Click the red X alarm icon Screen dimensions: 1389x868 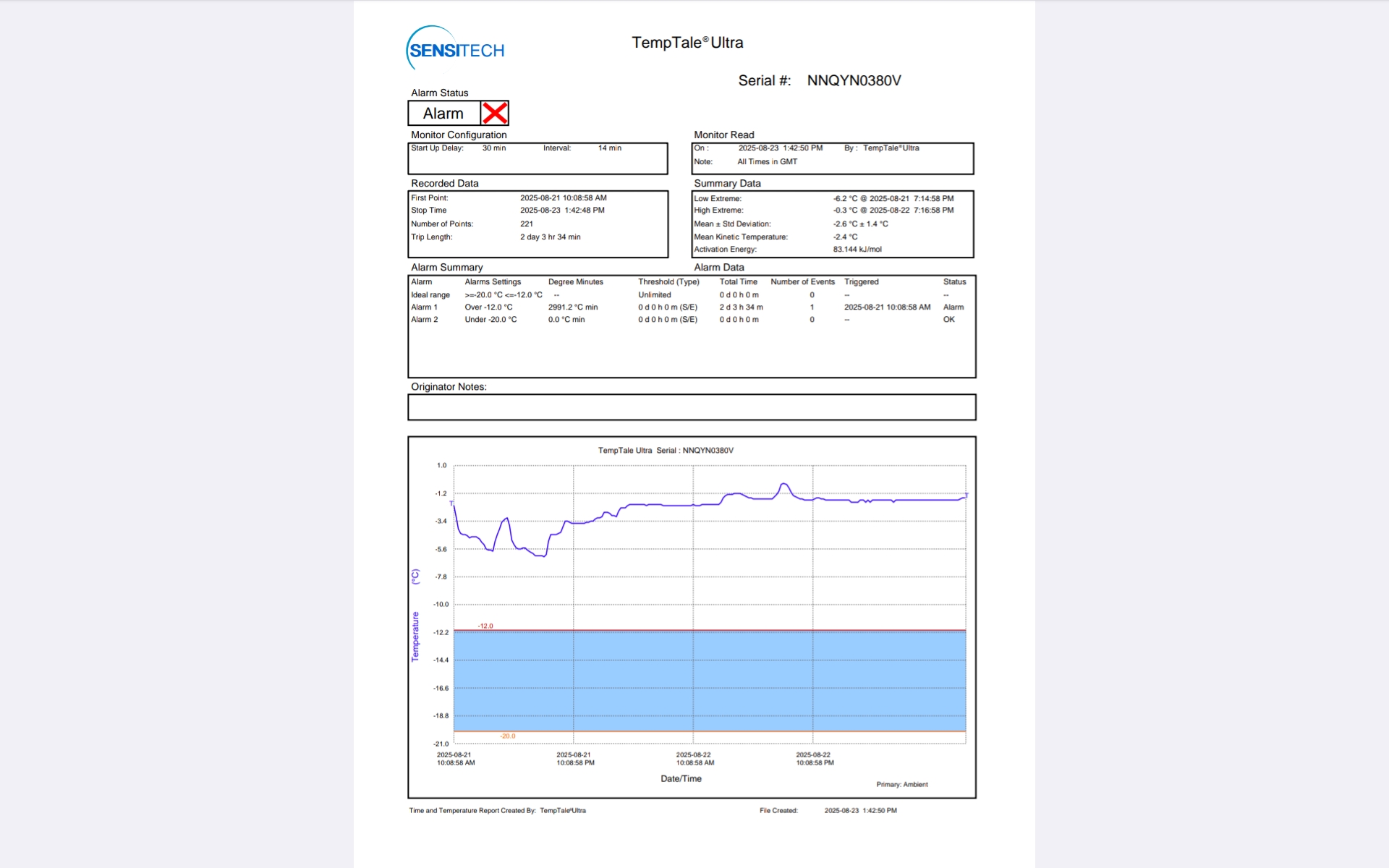[495, 114]
